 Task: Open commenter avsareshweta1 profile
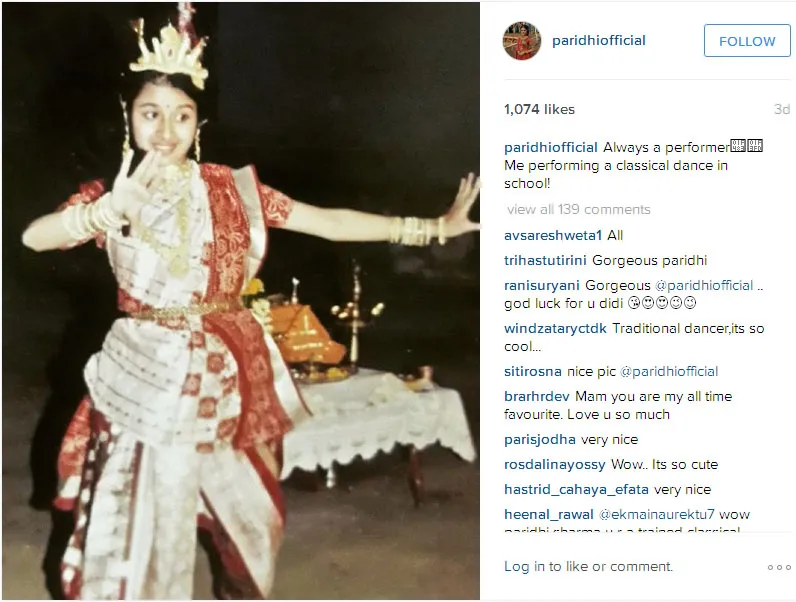(x=553, y=236)
